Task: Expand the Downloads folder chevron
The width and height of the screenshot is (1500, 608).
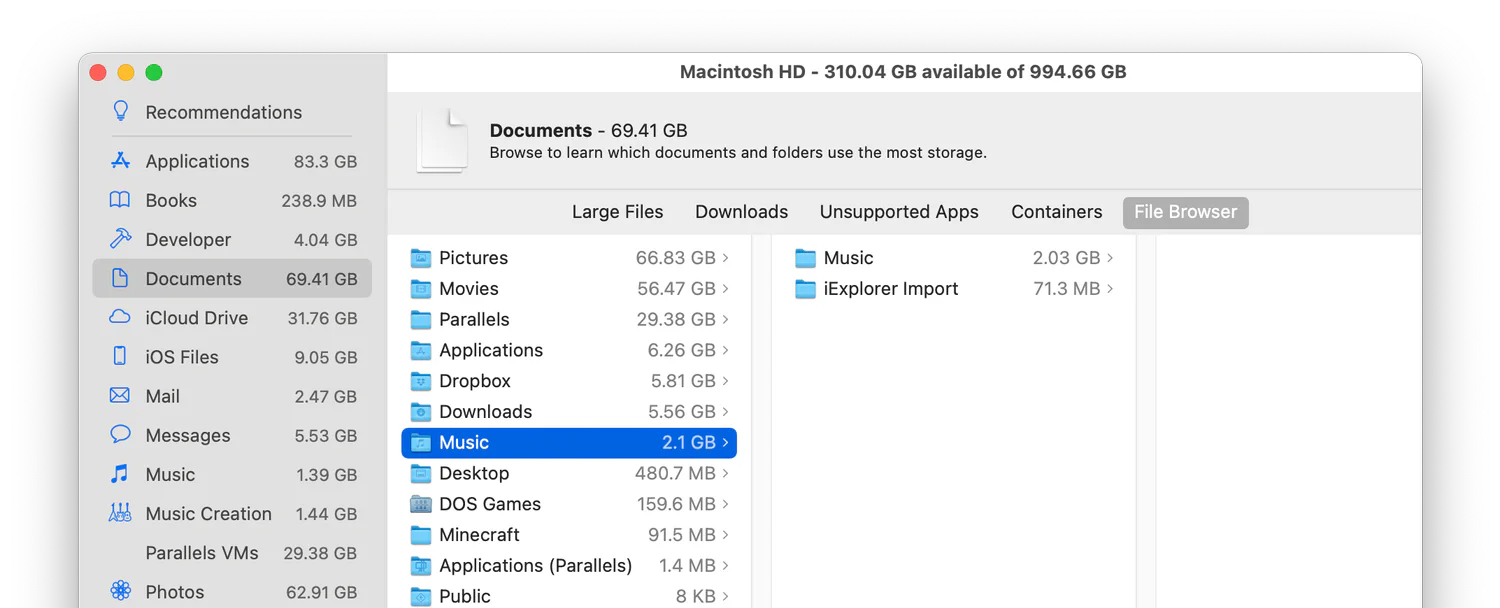Action: [726, 412]
